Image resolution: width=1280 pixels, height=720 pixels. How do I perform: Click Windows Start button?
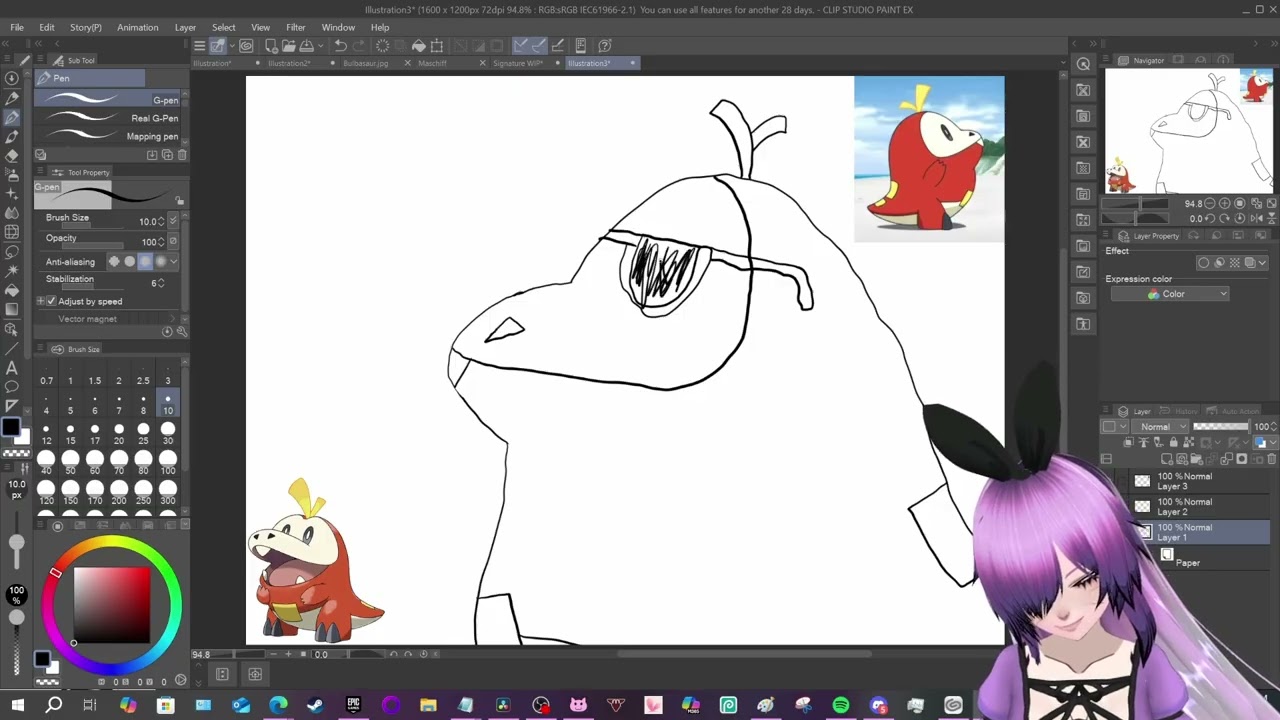16,705
